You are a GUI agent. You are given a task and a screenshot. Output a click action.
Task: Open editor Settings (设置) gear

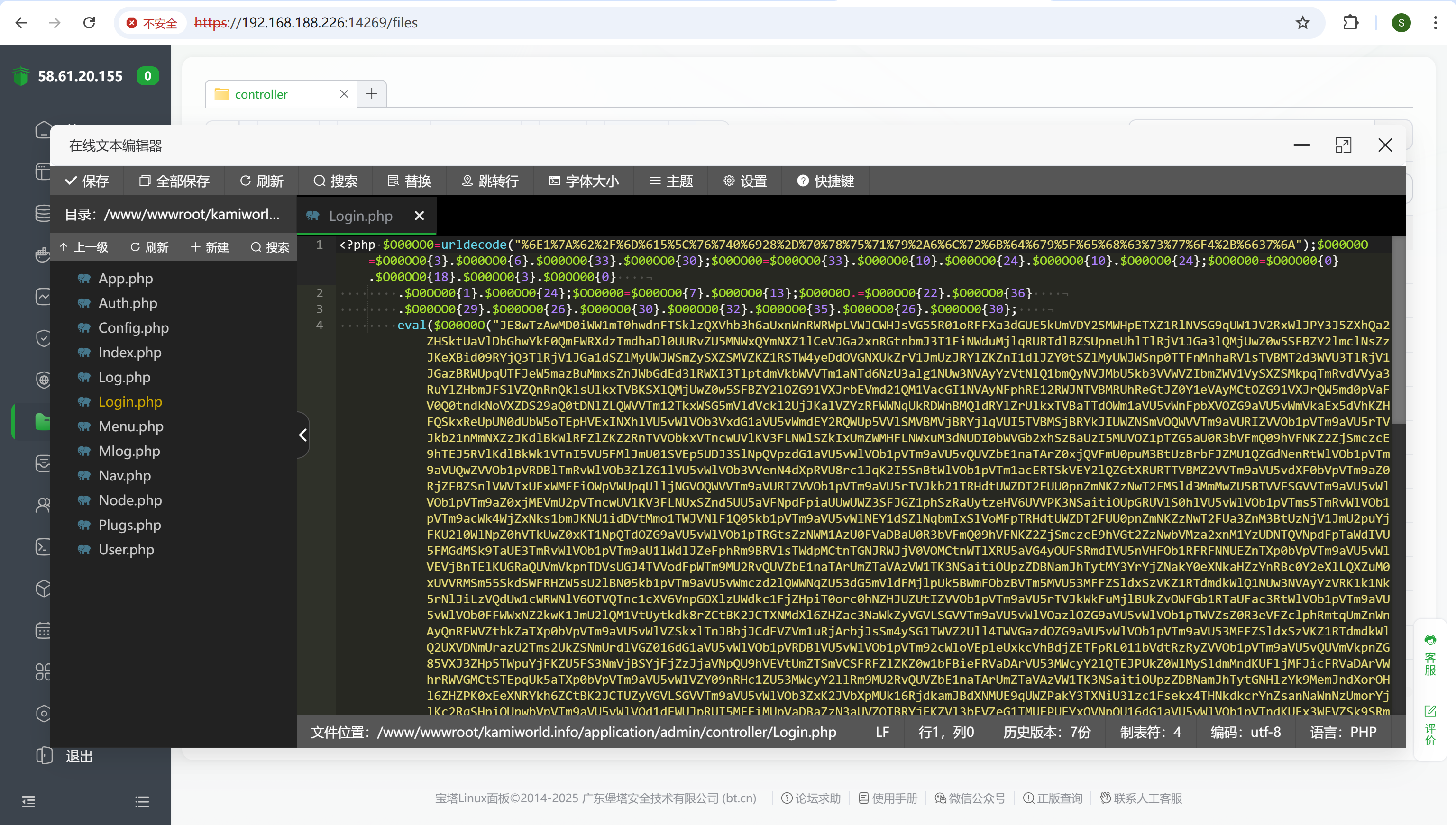[x=745, y=181]
